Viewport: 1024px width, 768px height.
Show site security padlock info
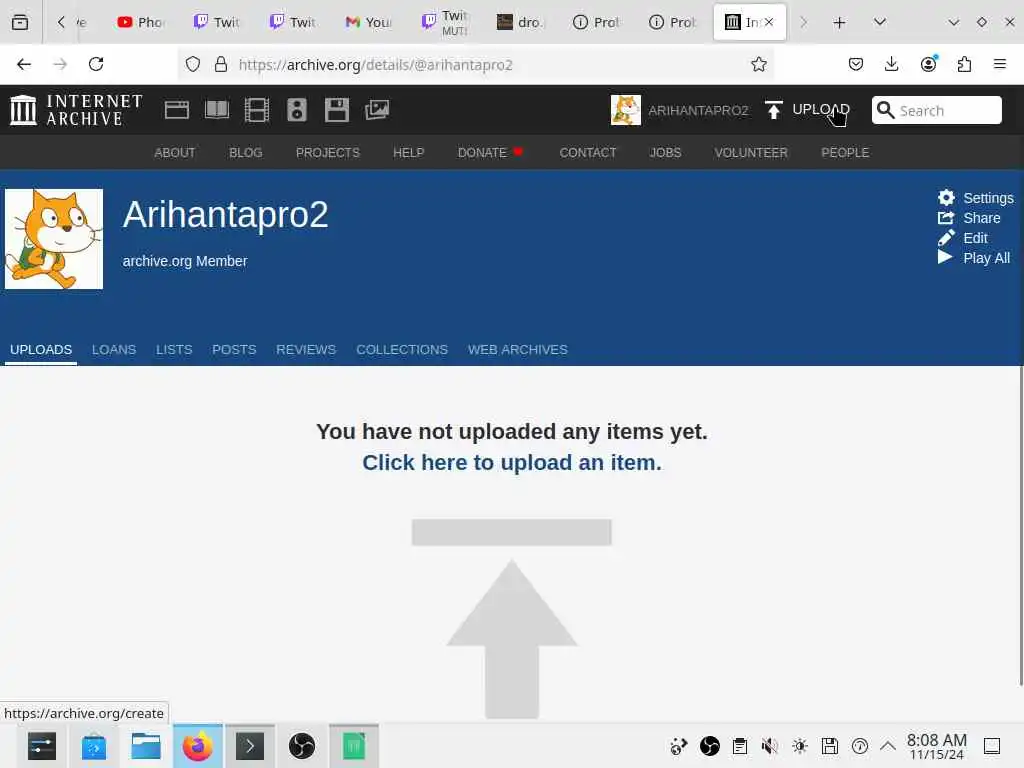tap(221, 64)
